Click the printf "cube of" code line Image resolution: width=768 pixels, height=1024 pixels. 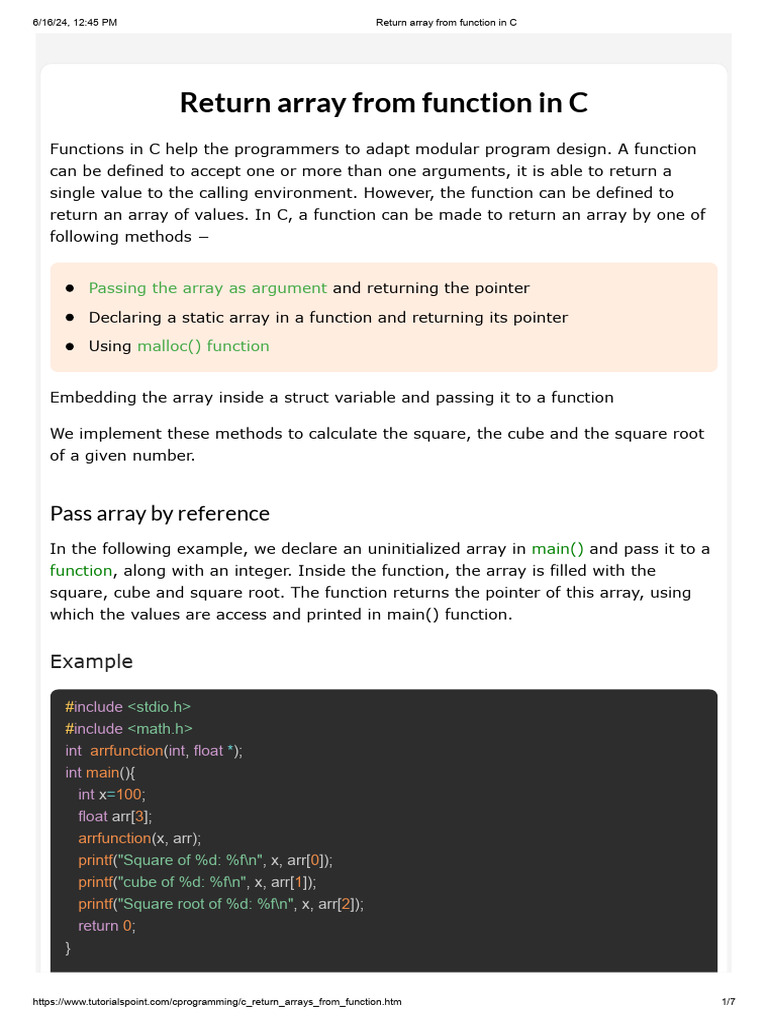click(197, 882)
